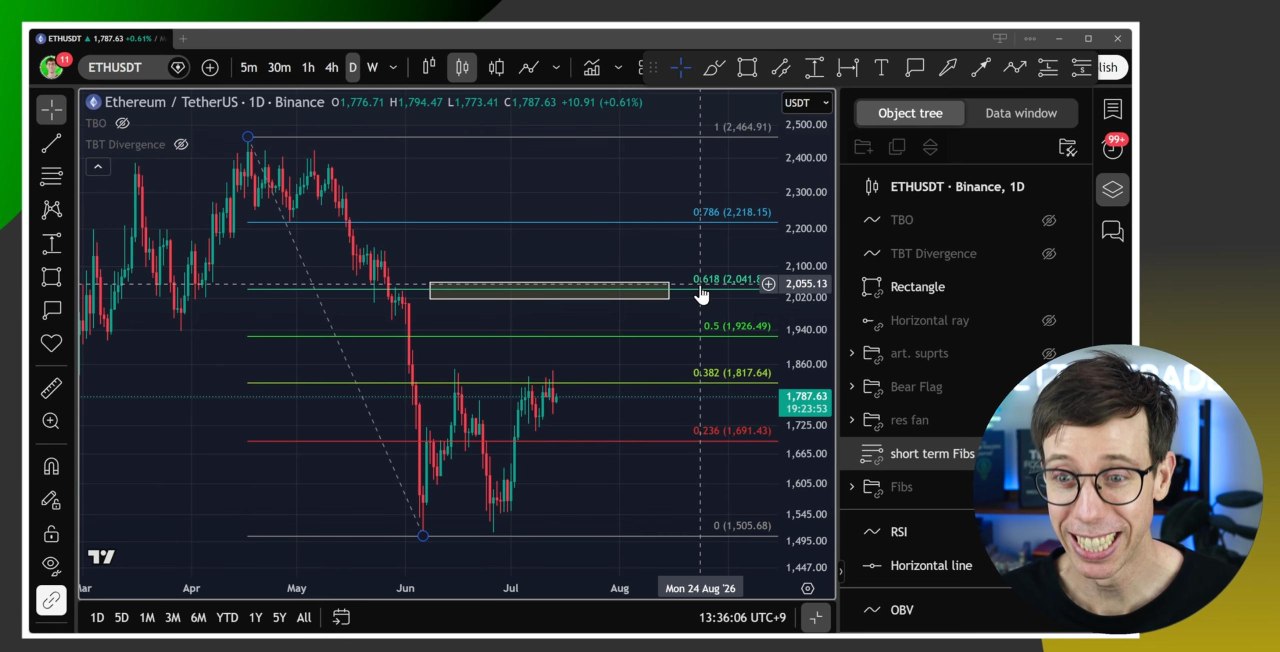Select the callout tool in floating toolbar
This screenshot has width=1280, height=652.
click(x=914, y=67)
